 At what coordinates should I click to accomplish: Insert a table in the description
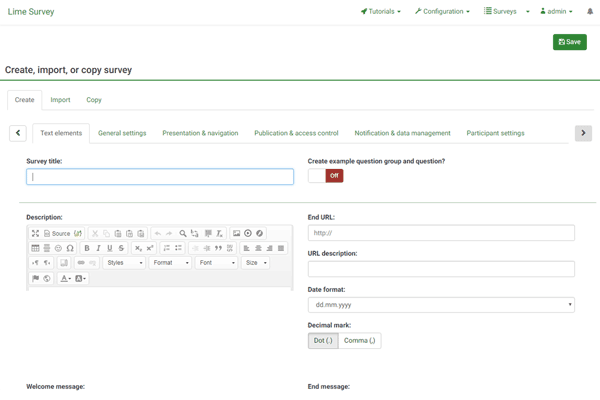35,248
